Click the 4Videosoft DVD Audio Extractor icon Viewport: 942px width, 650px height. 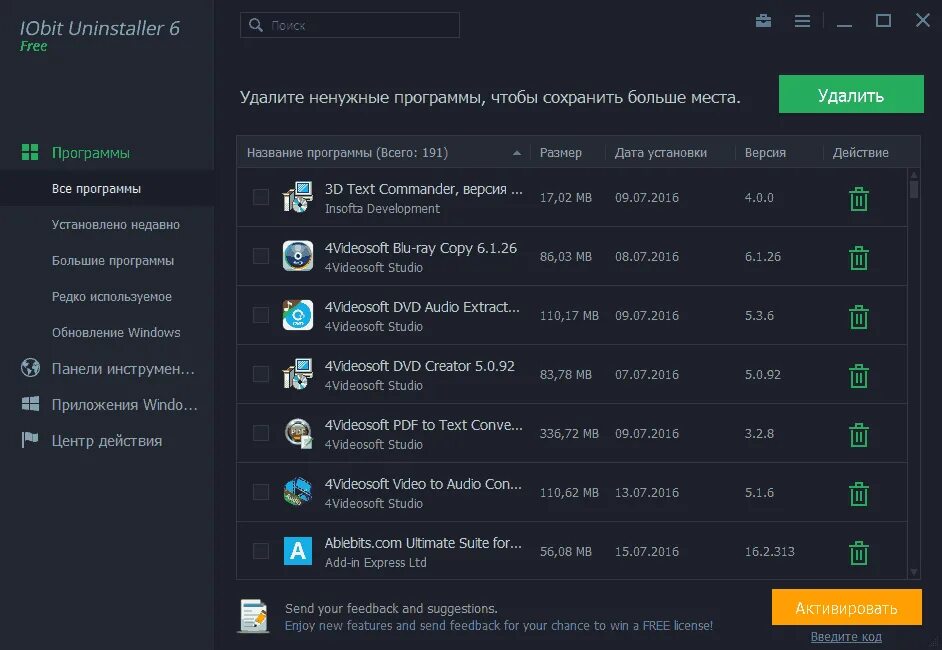click(x=298, y=315)
